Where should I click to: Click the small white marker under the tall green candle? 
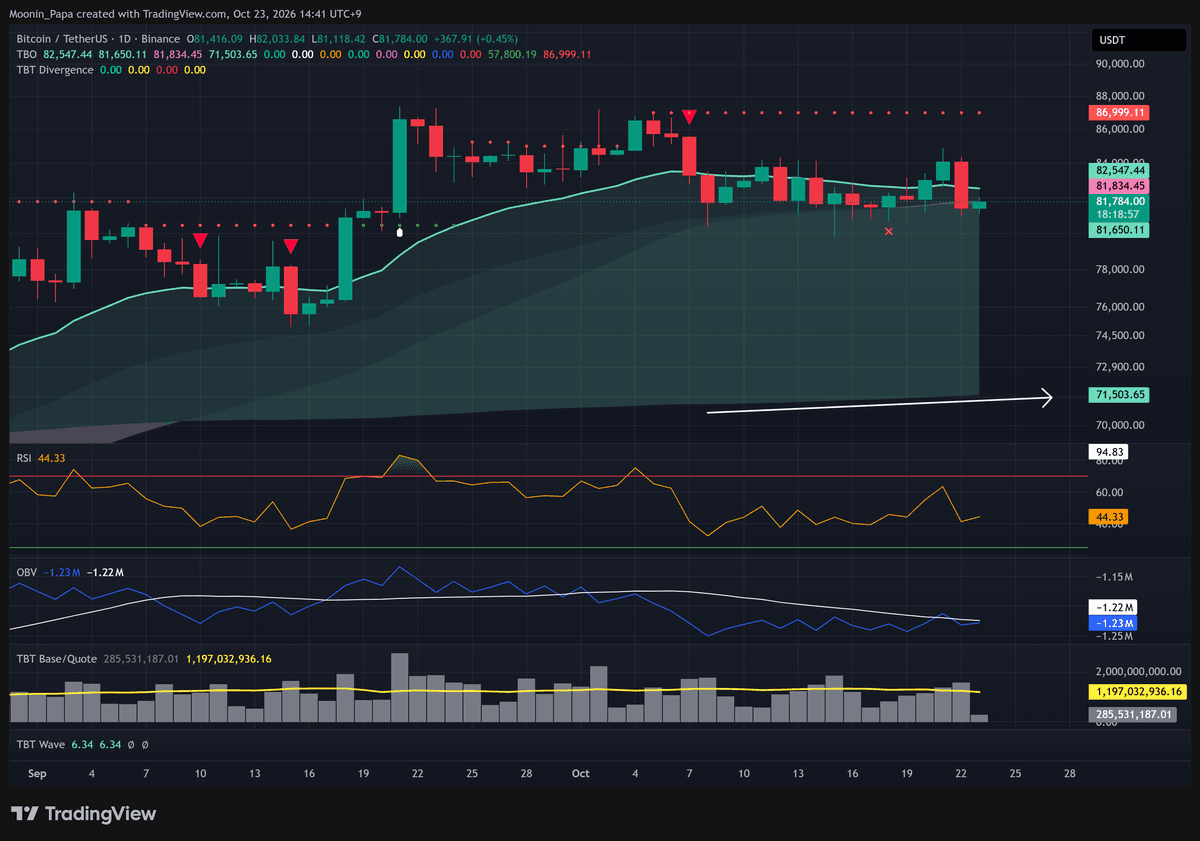click(400, 232)
